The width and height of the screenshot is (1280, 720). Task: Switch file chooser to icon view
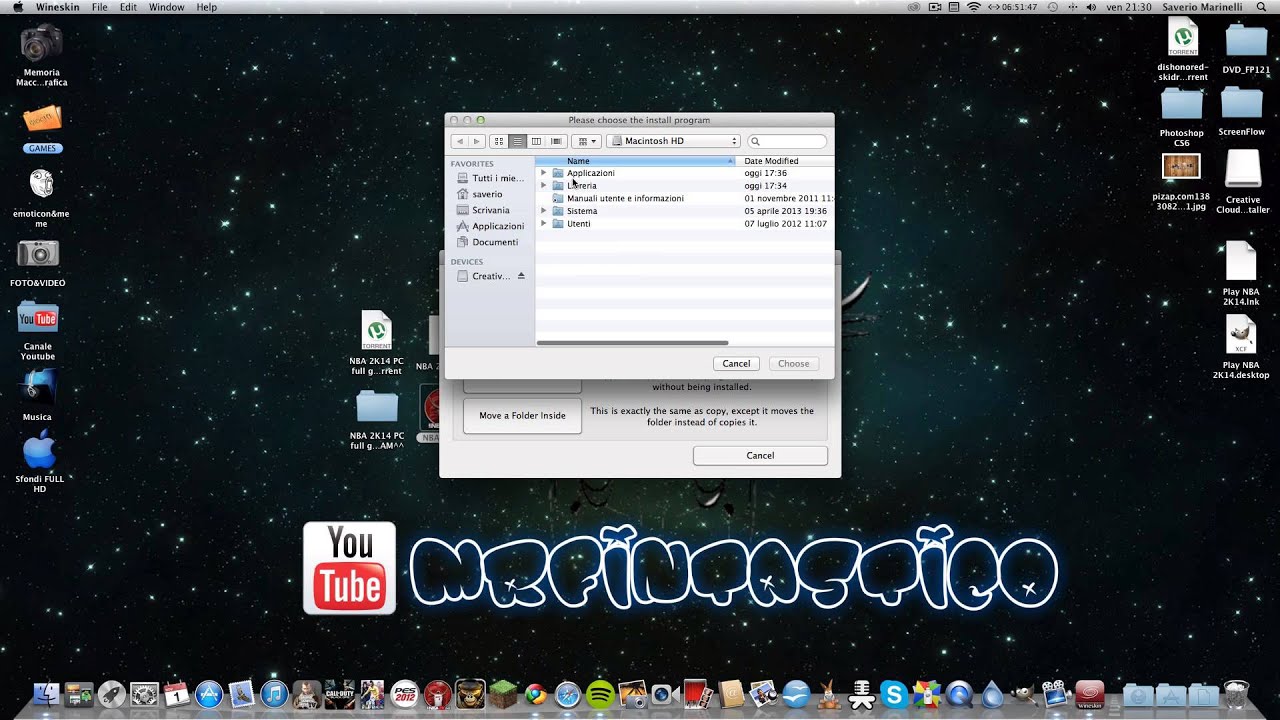pyautogui.click(x=499, y=141)
